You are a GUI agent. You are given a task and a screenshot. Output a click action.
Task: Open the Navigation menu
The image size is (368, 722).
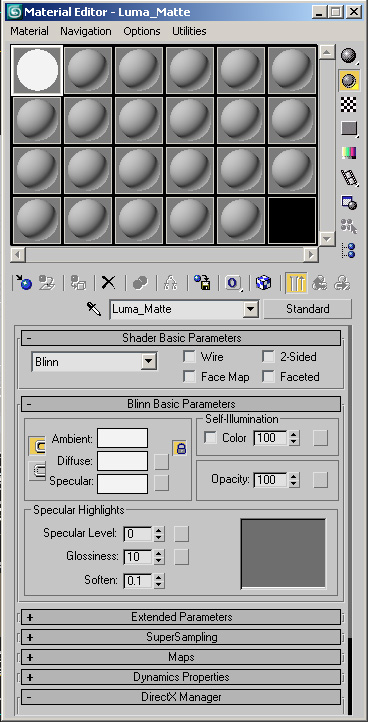pos(86,31)
